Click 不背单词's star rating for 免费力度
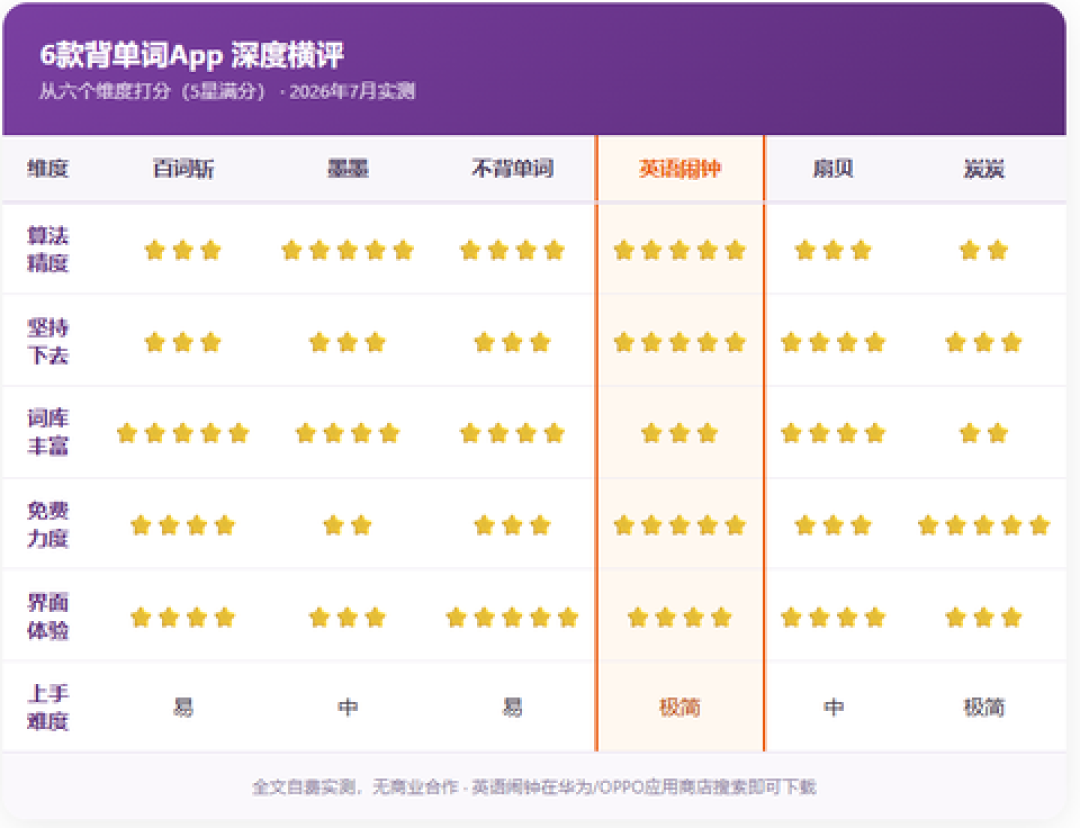The height and width of the screenshot is (828, 1080). [x=512, y=526]
